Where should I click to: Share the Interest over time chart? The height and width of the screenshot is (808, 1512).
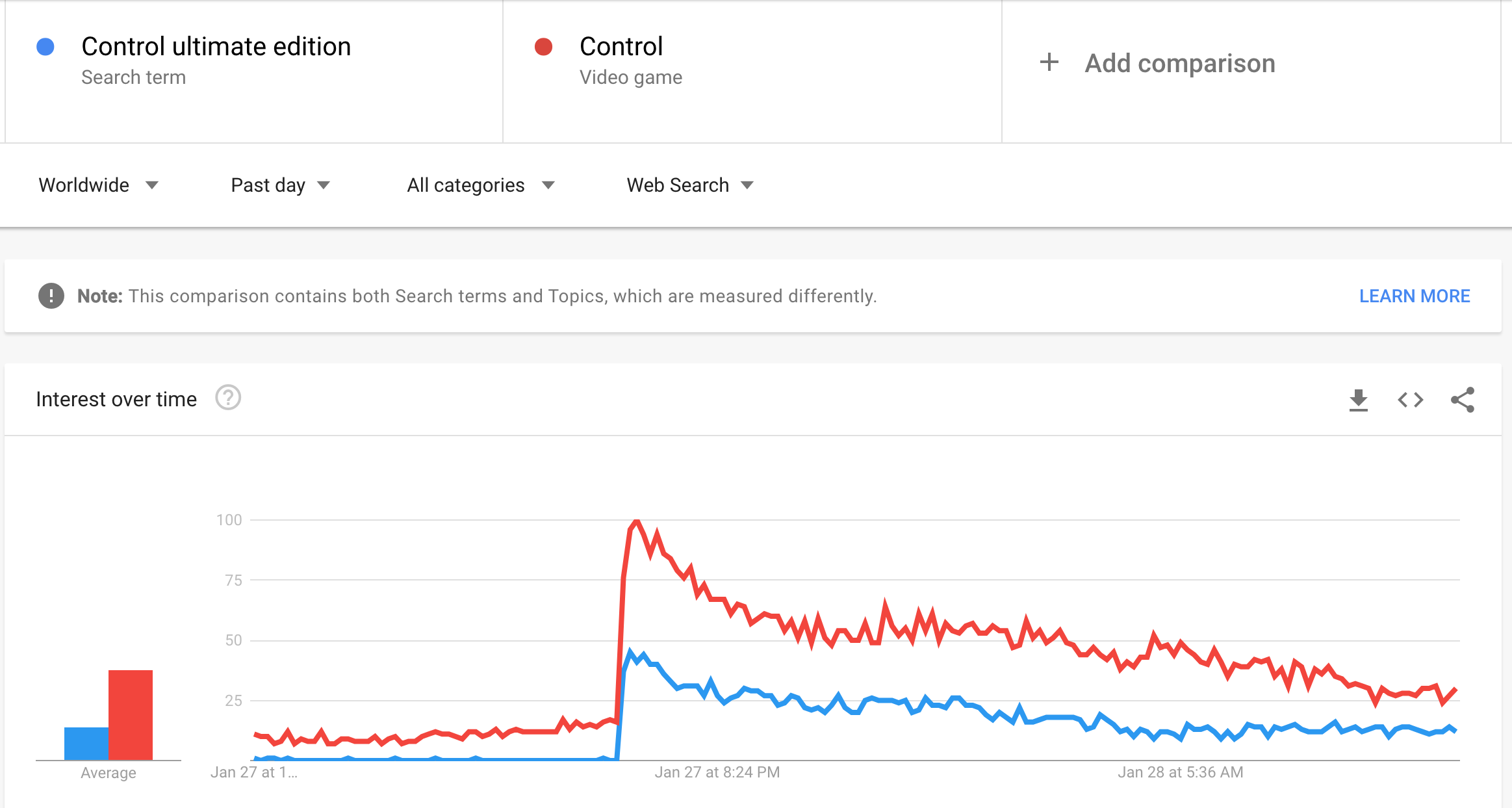click(x=1463, y=400)
